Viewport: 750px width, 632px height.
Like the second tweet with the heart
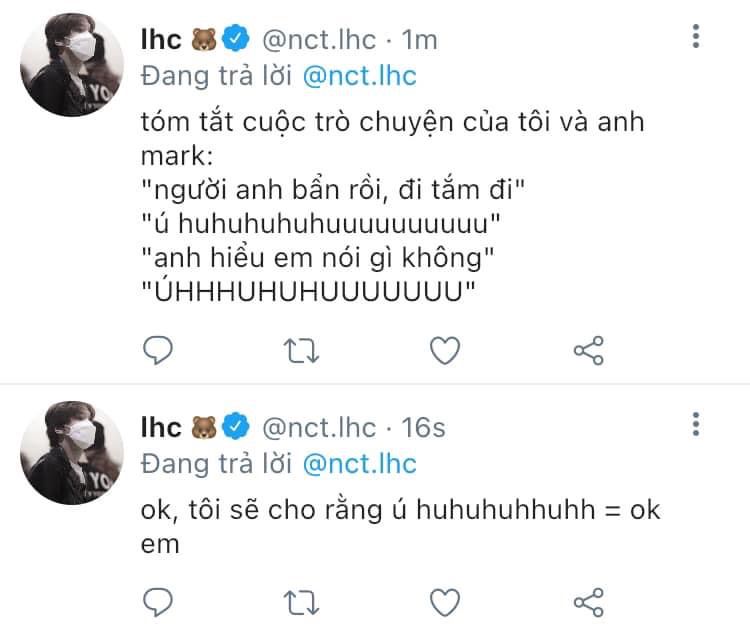click(x=445, y=601)
